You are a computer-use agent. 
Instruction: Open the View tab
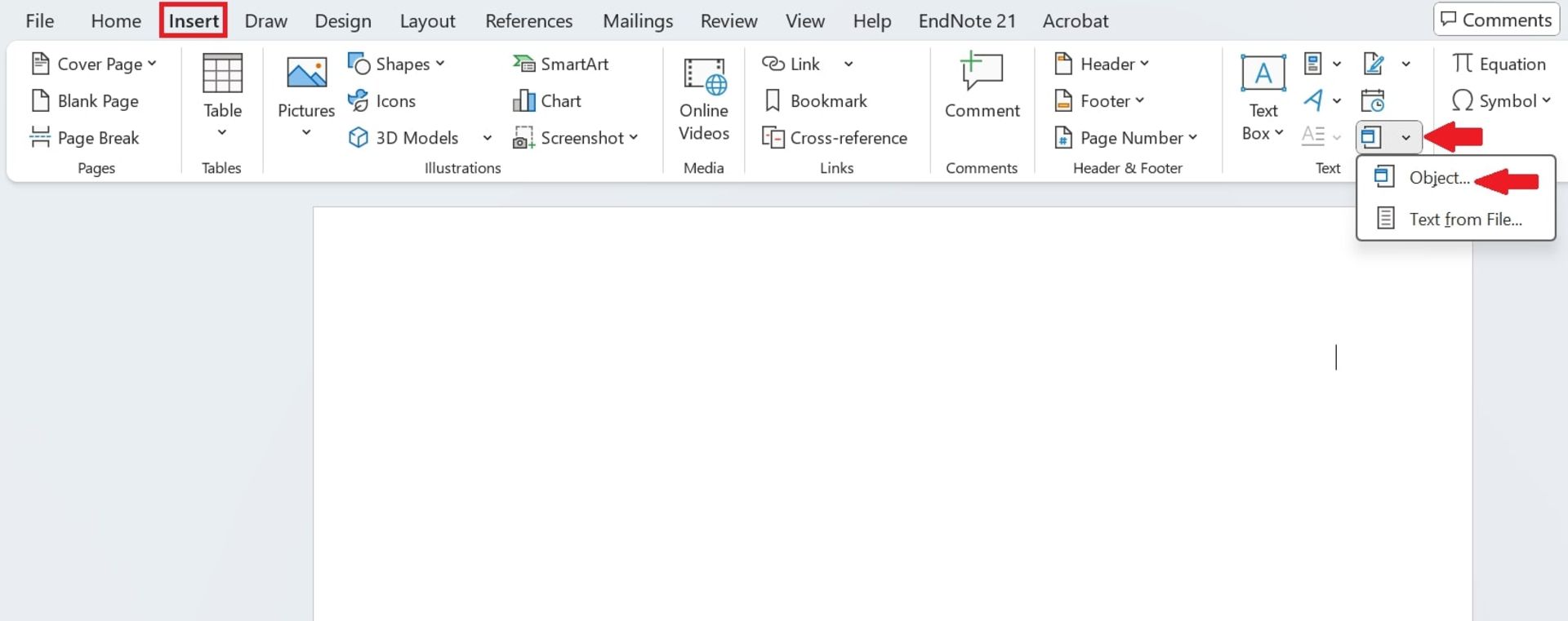click(805, 21)
